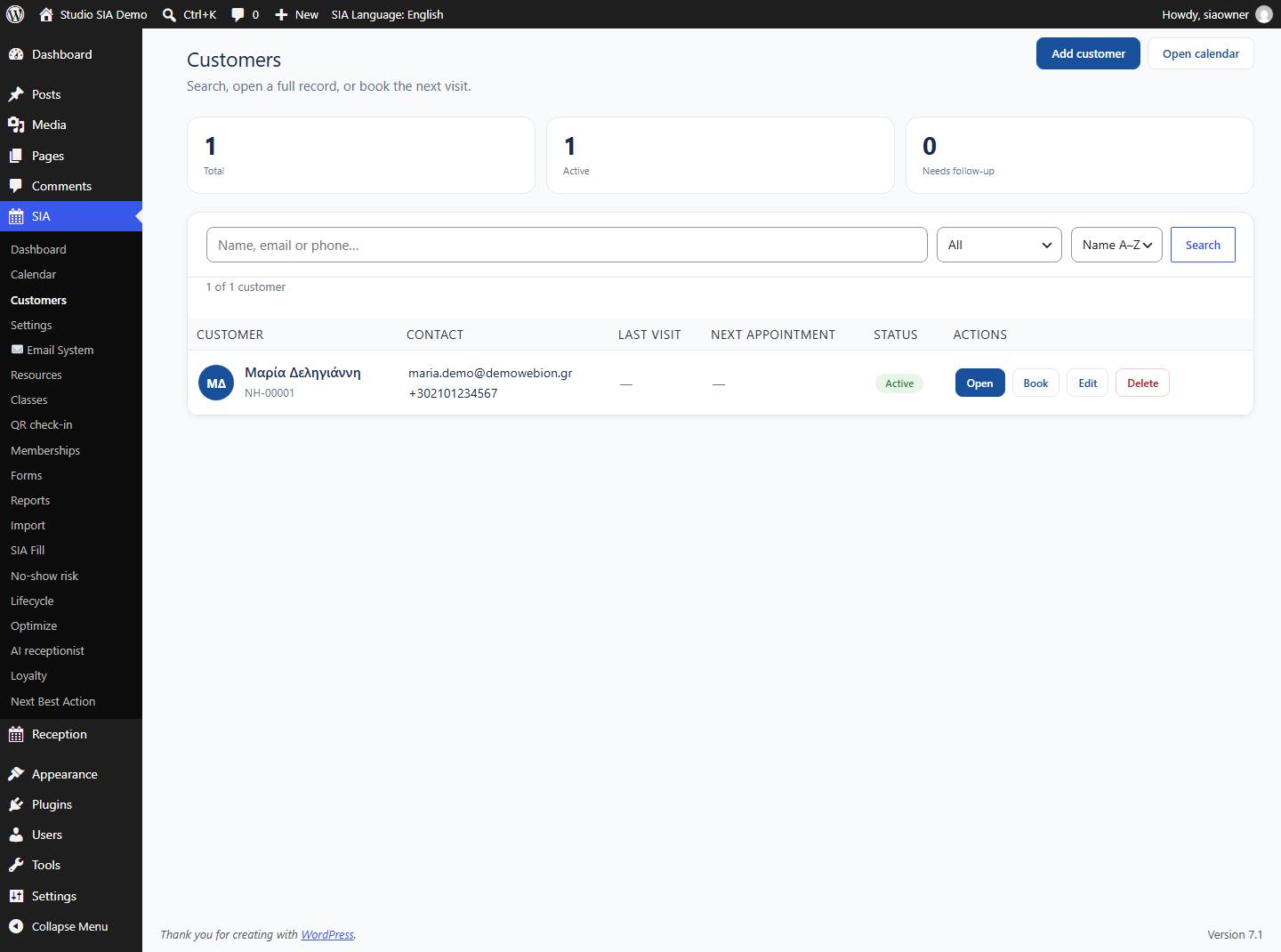The width and height of the screenshot is (1281, 952).
Task: Open Reports submenu item
Action: [x=30, y=500]
